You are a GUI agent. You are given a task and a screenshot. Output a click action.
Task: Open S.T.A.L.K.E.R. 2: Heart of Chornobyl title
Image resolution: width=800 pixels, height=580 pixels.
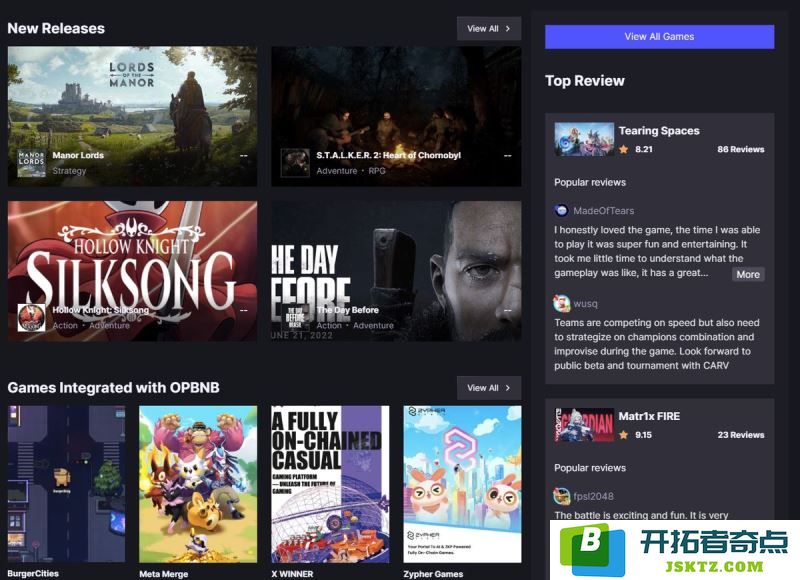click(x=388, y=155)
